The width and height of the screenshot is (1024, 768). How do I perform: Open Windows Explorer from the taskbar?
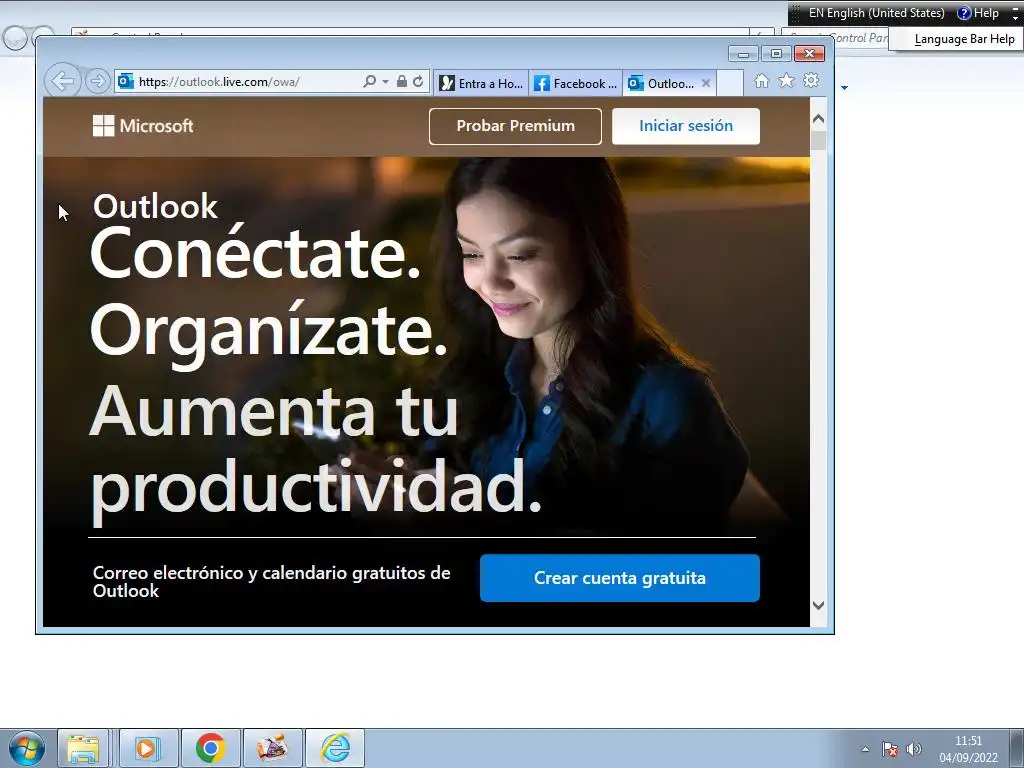click(84, 748)
